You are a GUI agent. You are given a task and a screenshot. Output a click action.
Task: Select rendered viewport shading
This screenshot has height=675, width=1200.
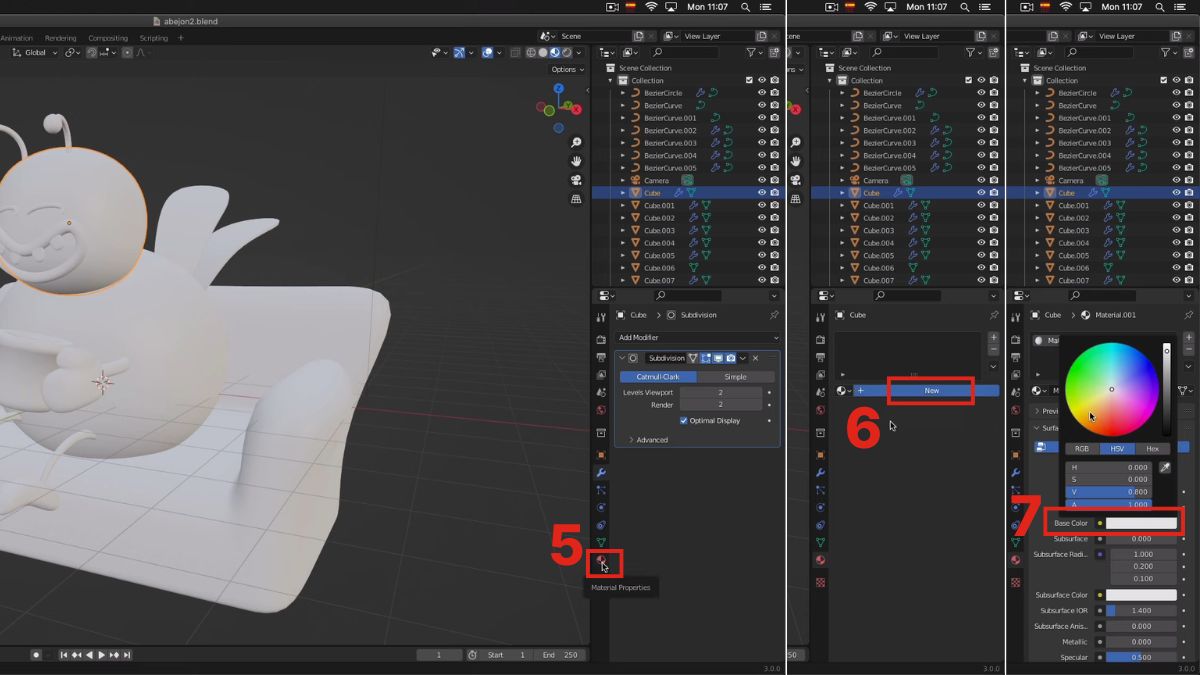(567, 53)
